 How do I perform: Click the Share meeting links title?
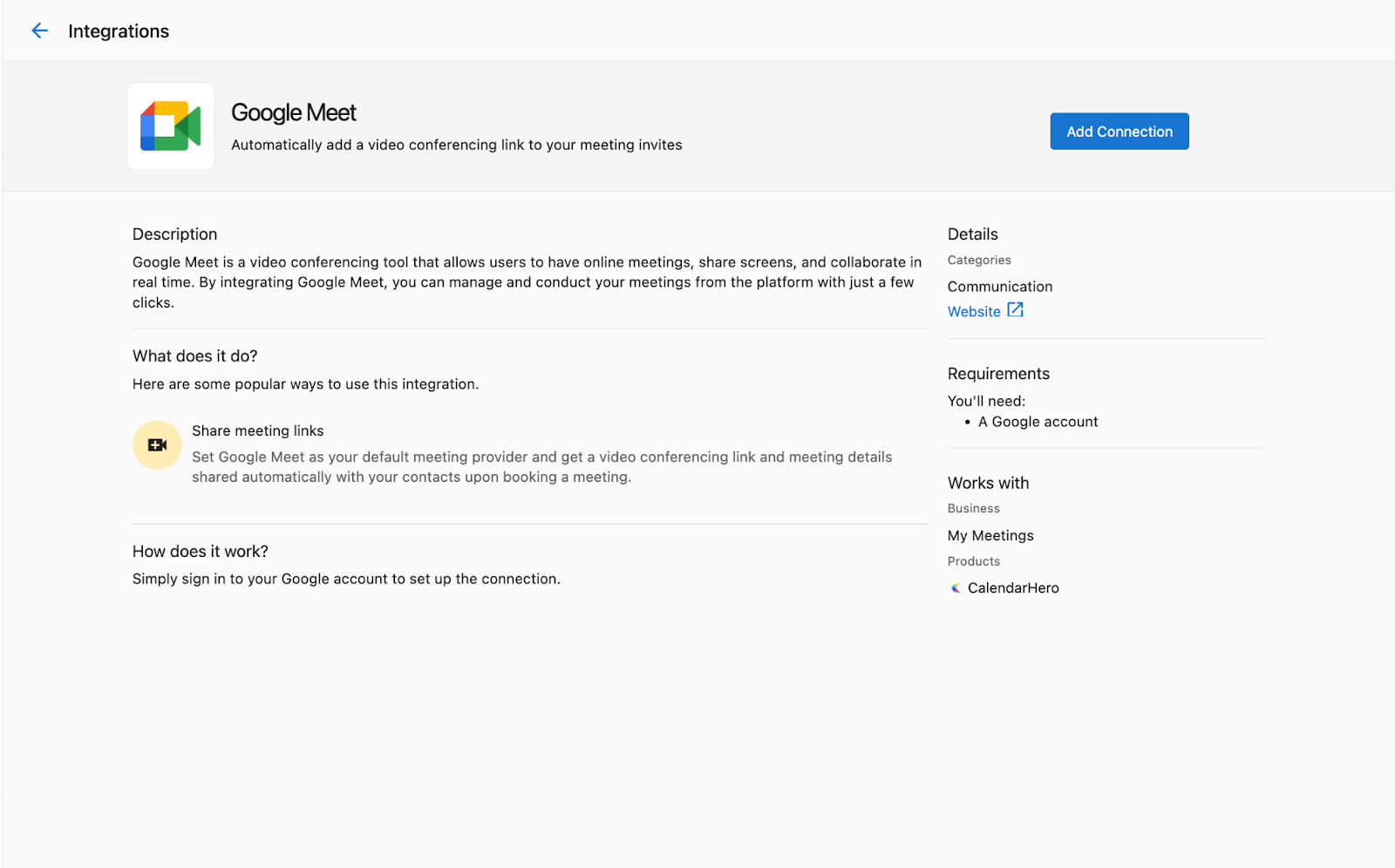(x=258, y=431)
